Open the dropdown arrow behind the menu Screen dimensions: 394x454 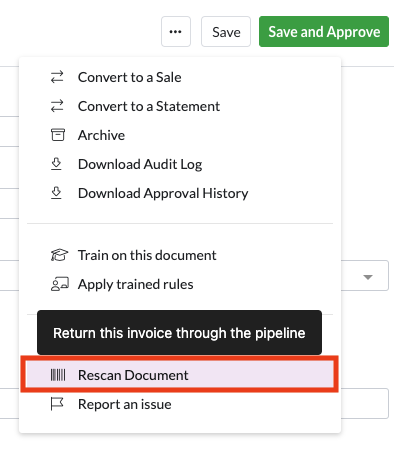(x=368, y=277)
